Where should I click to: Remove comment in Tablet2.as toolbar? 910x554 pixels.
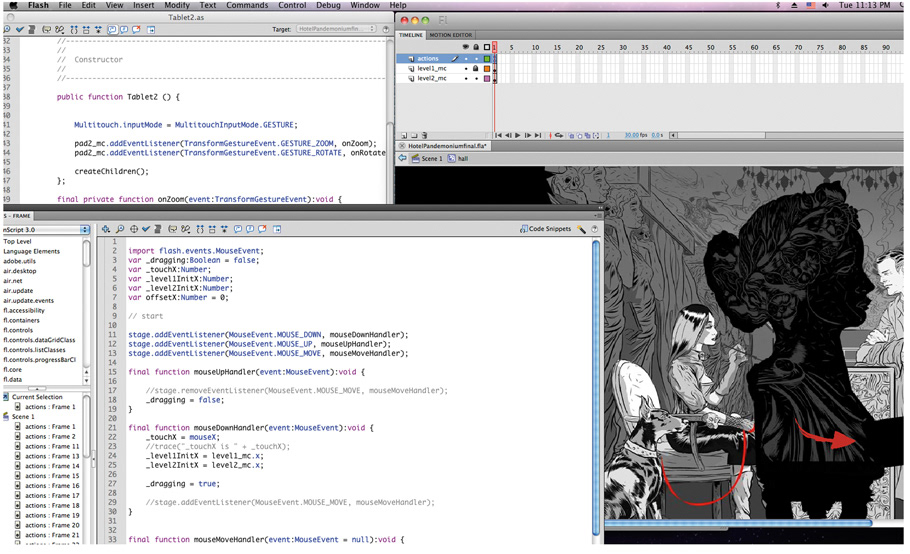click(136, 29)
